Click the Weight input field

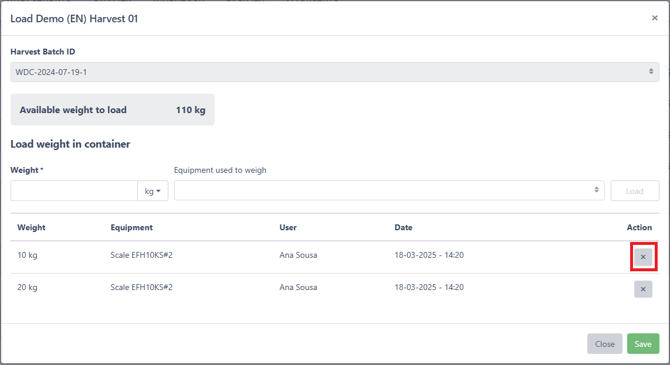pyautogui.click(x=74, y=191)
